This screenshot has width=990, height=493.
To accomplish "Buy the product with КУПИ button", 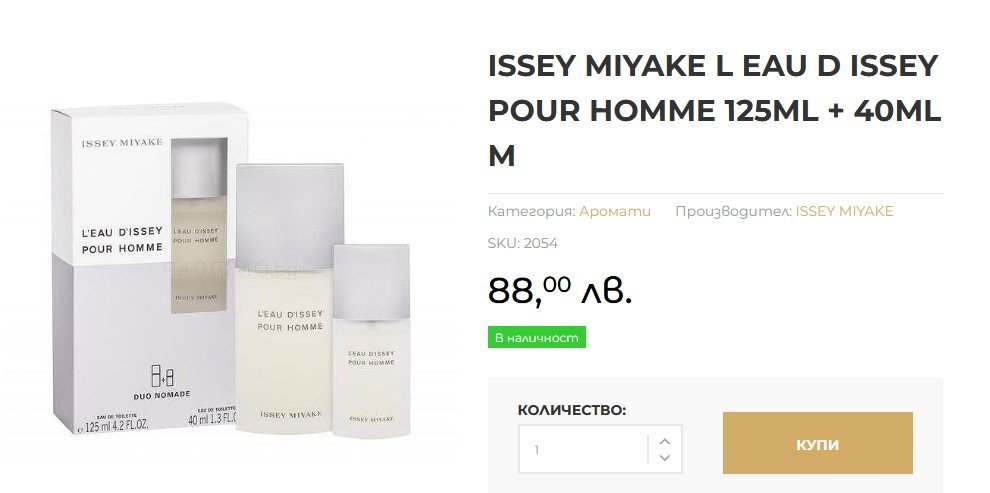I will tap(818, 443).
